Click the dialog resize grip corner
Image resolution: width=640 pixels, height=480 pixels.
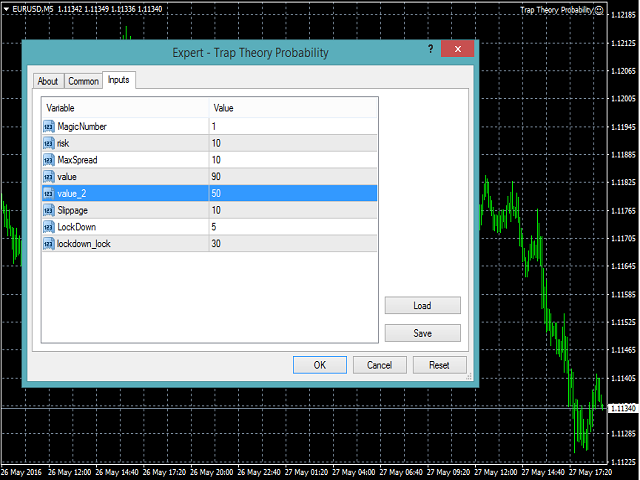(469, 377)
